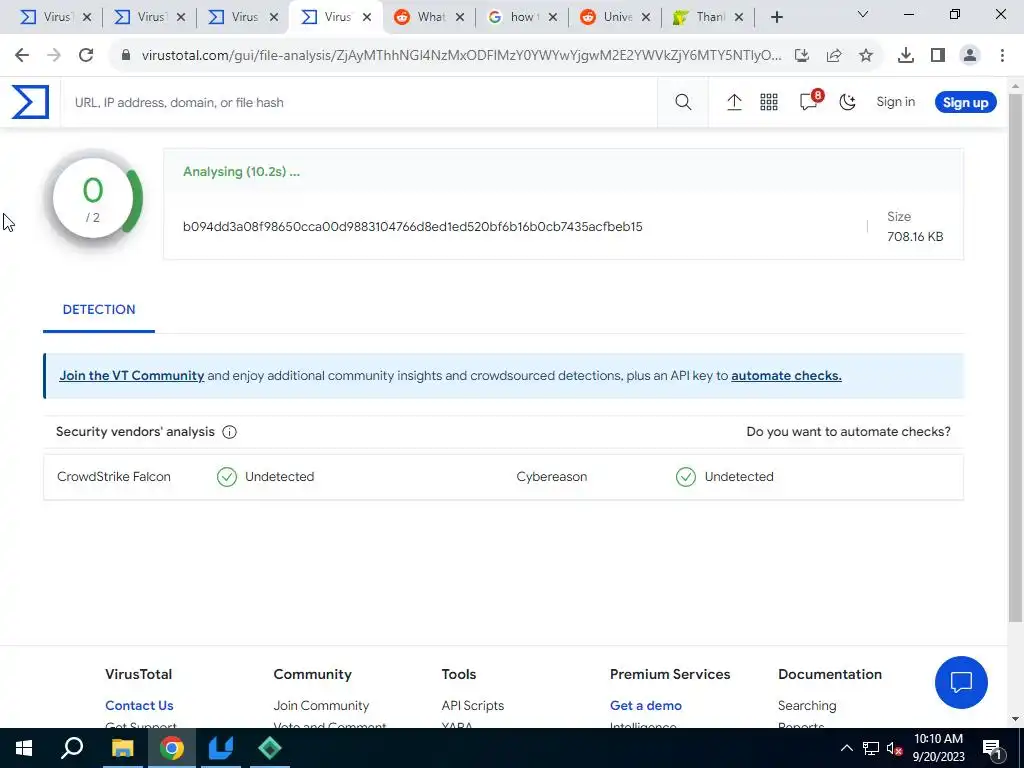Click Do you want to automate checks?
This screenshot has width=1024, height=768.
(848, 432)
